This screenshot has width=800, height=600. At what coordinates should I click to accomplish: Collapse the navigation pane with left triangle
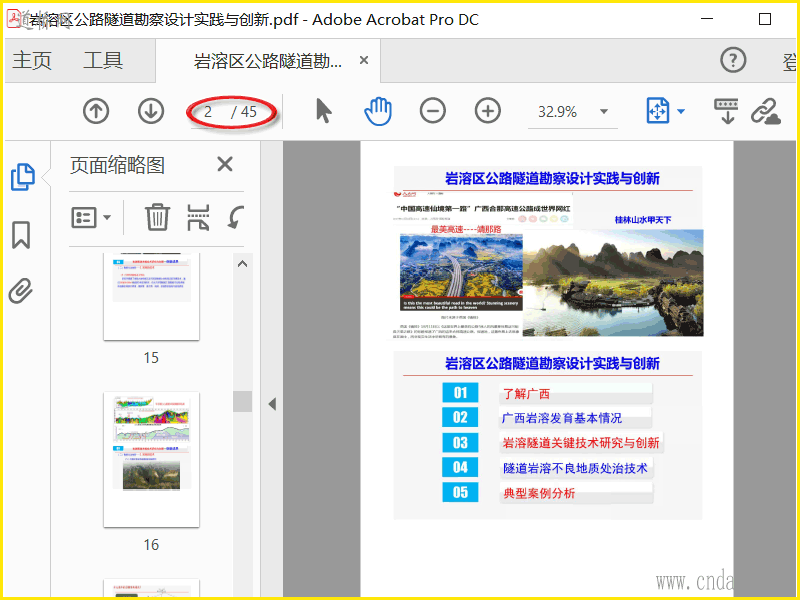272,404
